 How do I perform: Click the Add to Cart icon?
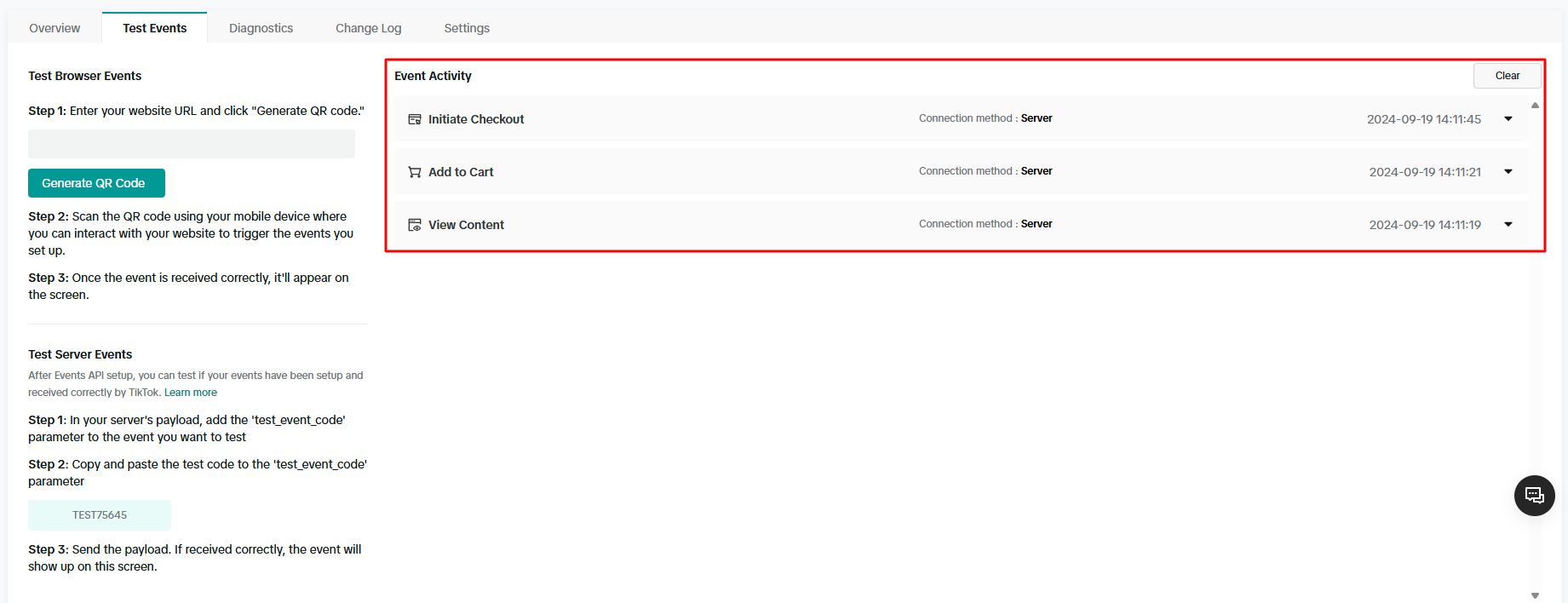pyautogui.click(x=415, y=172)
